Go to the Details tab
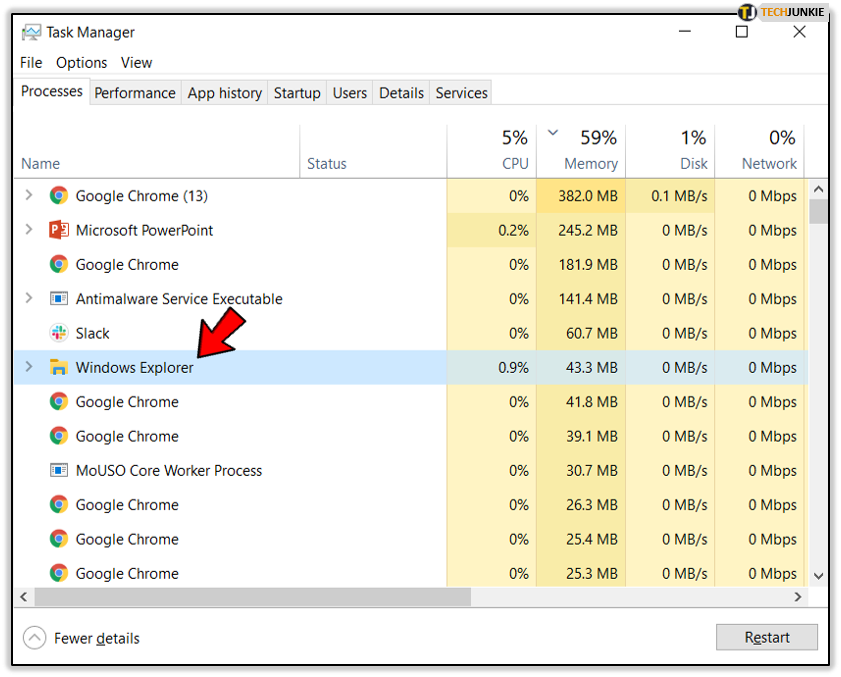 [x=401, y=93]
